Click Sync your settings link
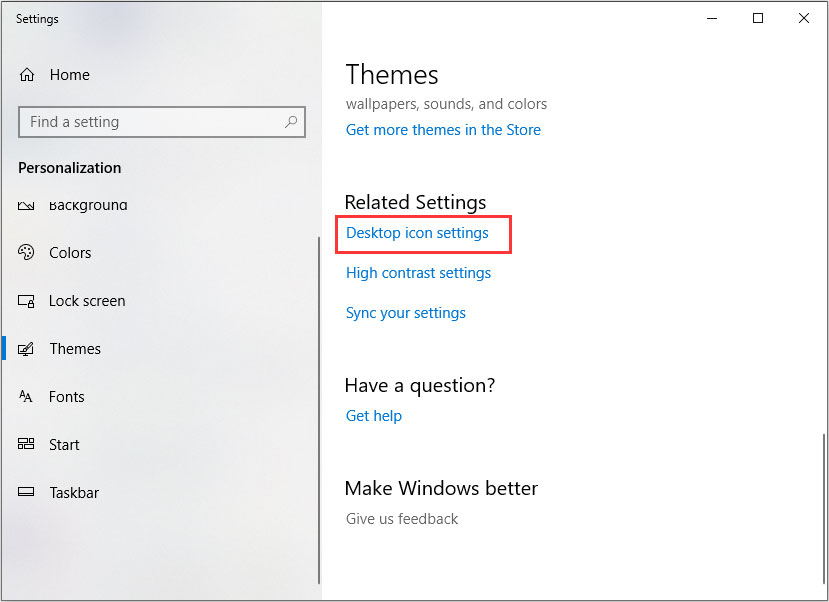The height and width of the screenshot is (602, 829). click(406, 313)
